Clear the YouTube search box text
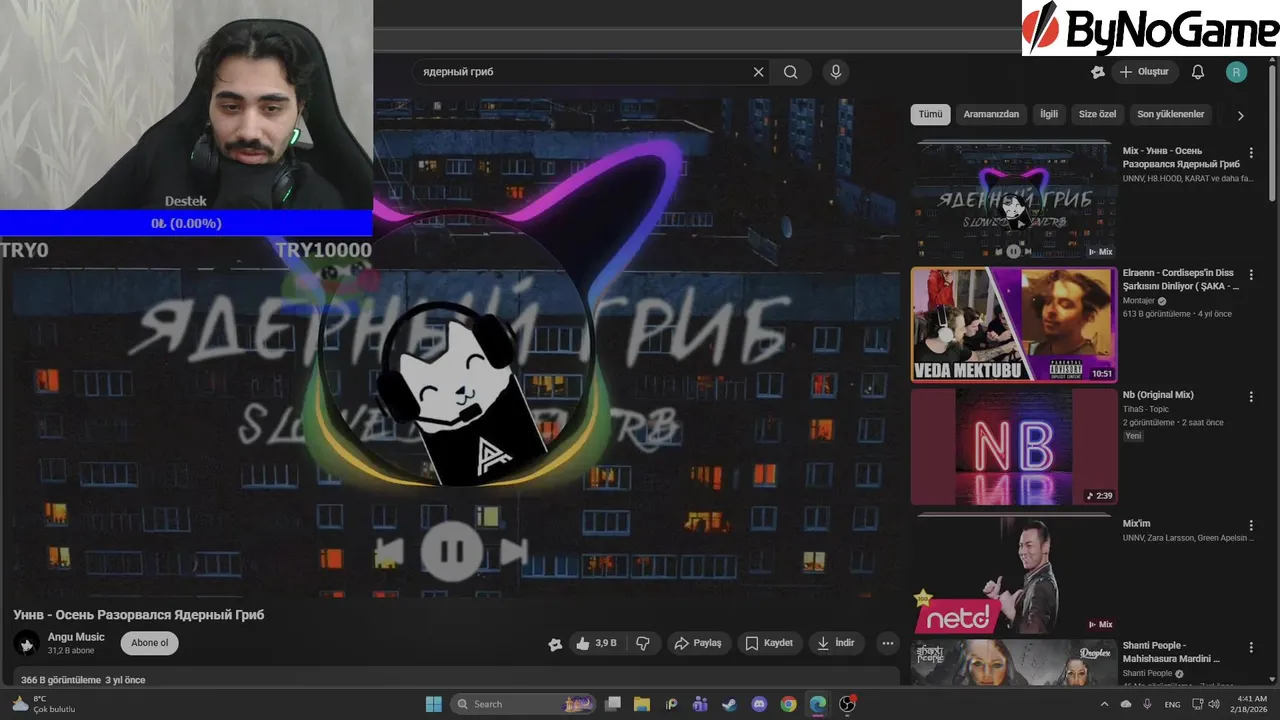This screenshot has height=720, width=1280. [x=758, y=72]
